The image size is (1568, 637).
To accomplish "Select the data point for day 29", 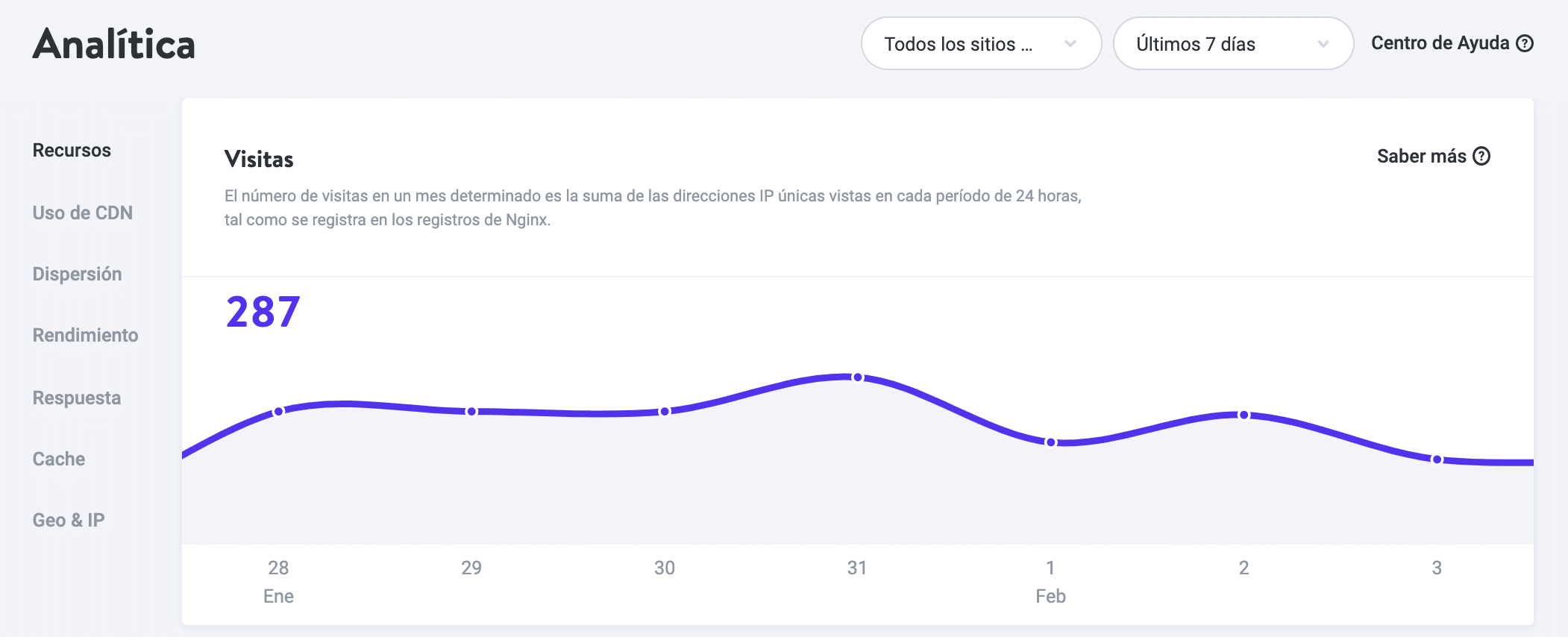I will [471, 412].
